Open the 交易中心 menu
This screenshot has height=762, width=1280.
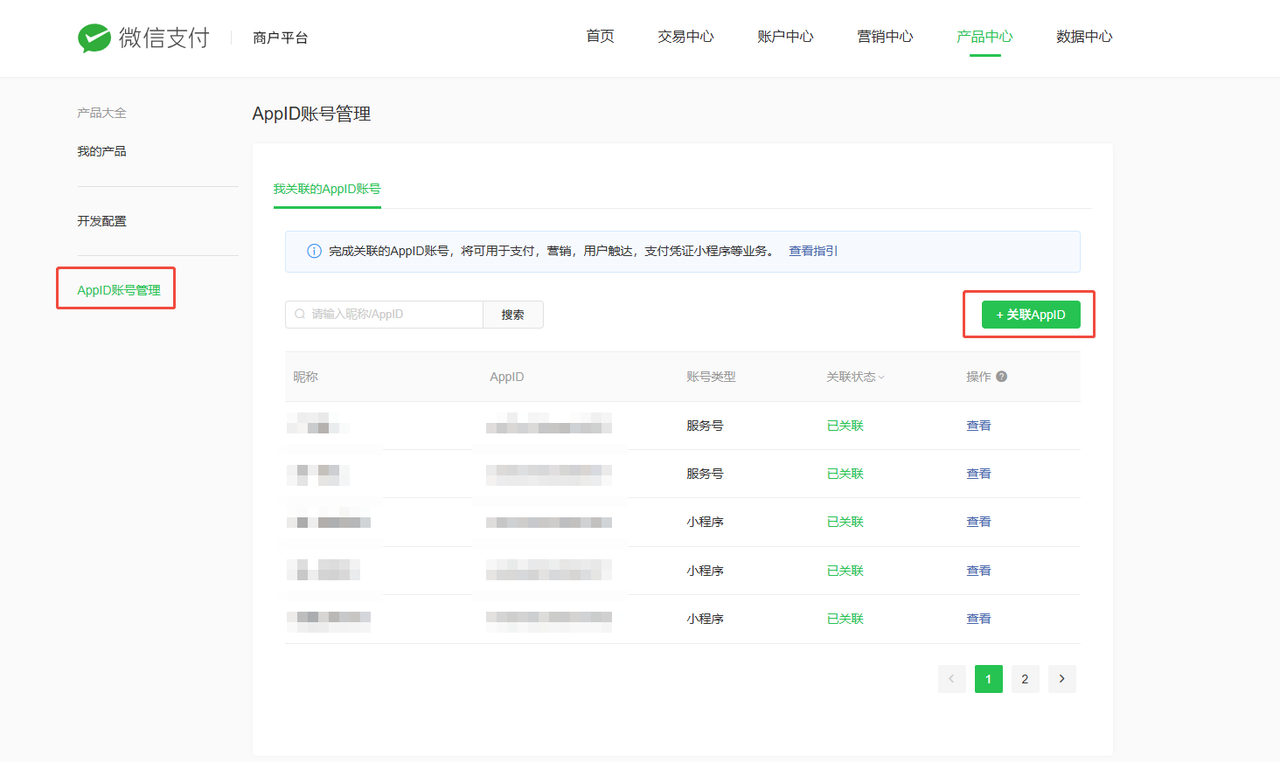tap(685, 37)
